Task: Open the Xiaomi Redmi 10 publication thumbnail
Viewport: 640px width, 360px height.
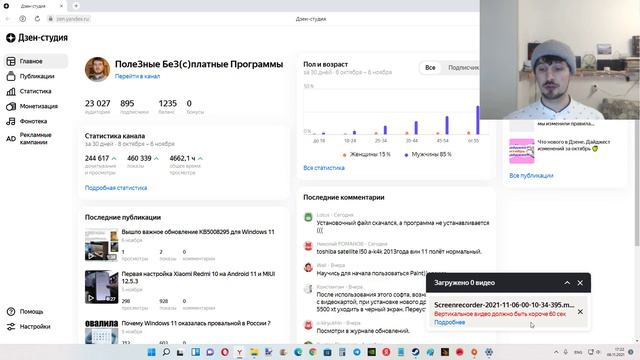Action: click(101, 287)
